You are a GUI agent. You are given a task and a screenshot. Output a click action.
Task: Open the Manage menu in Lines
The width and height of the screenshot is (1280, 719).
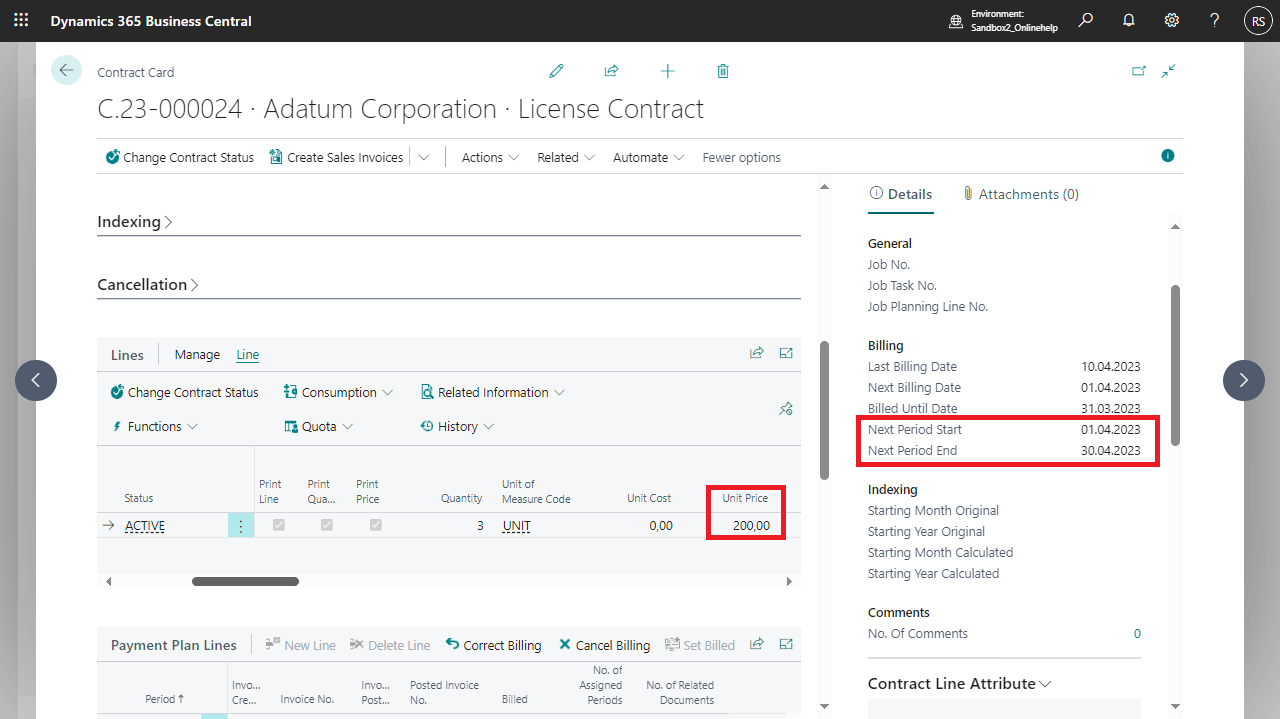pos(197,355)
